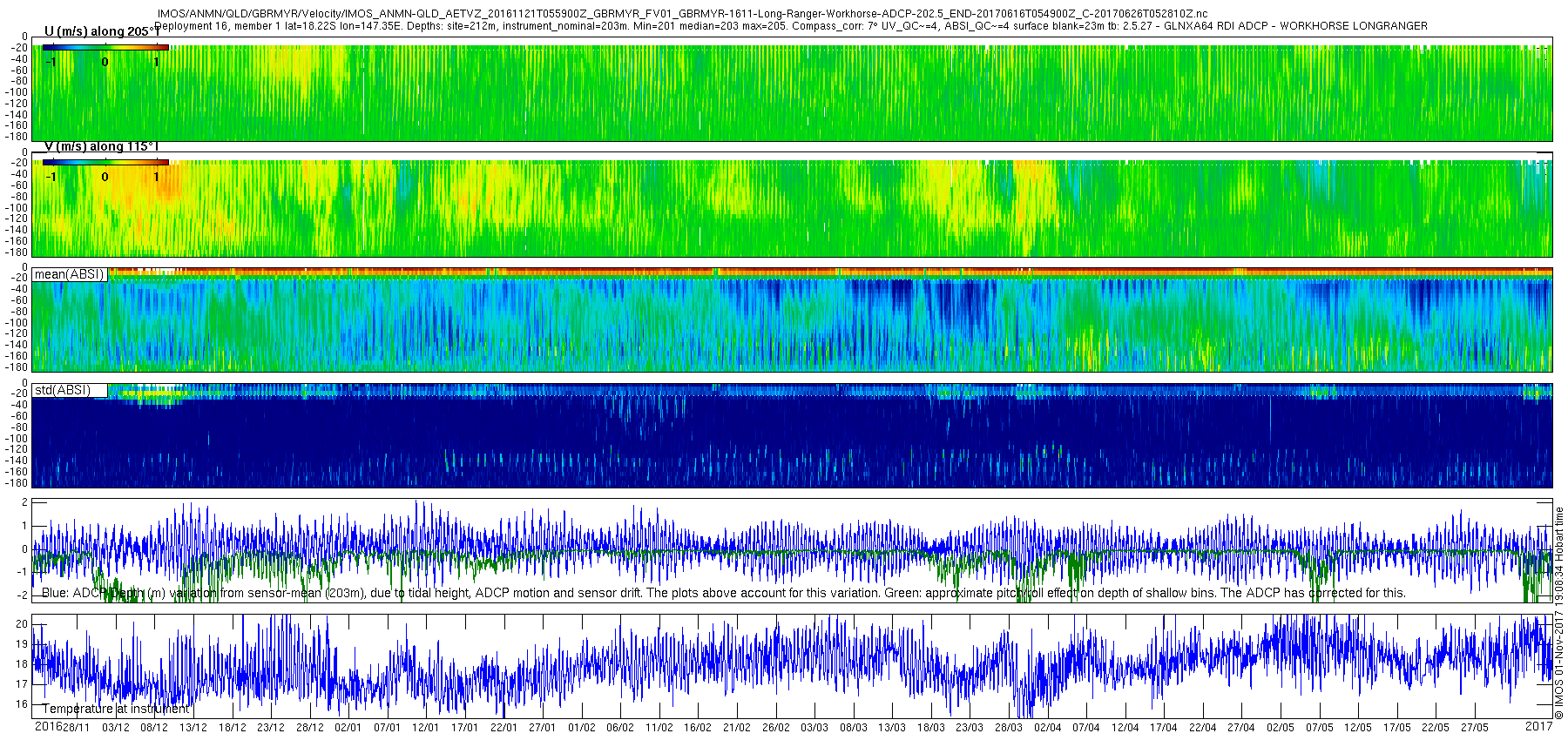Click the '-2' tick on depth-variation axis
The height and width of the screenshot is (740, 1568).
pos(22,595)
